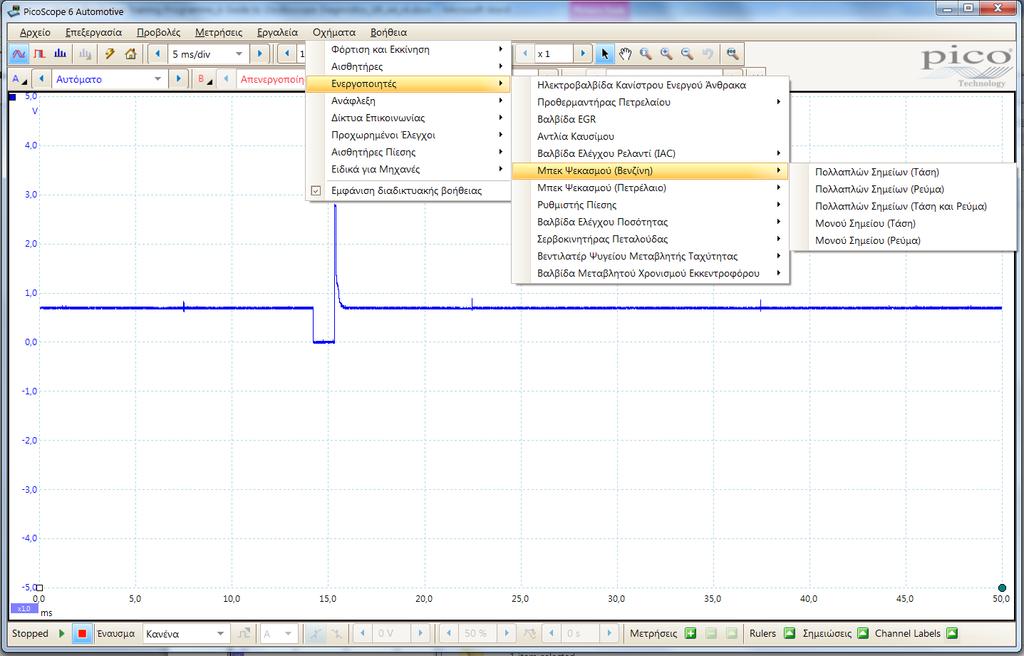This screenshot has height=656, width=1024.
Task: Increase timebase with right arrow
Action: [260, 54]
